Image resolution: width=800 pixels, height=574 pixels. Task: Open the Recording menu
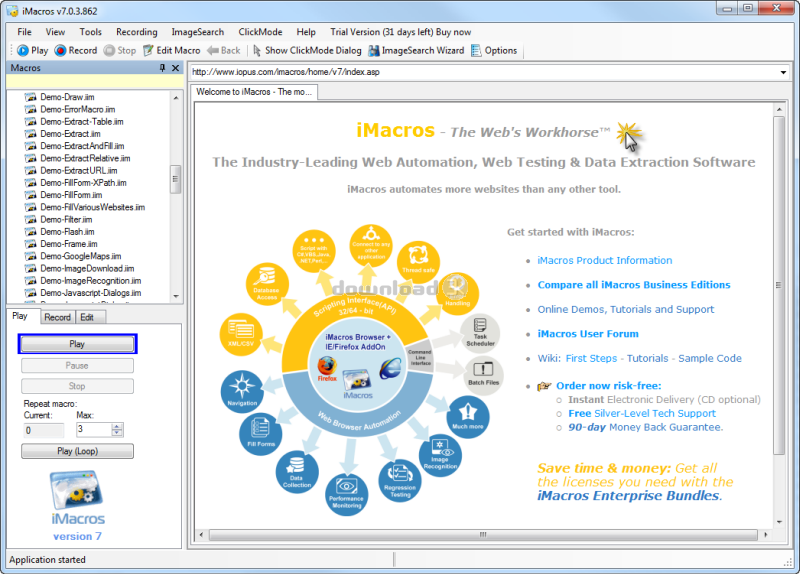click(137, 32)
